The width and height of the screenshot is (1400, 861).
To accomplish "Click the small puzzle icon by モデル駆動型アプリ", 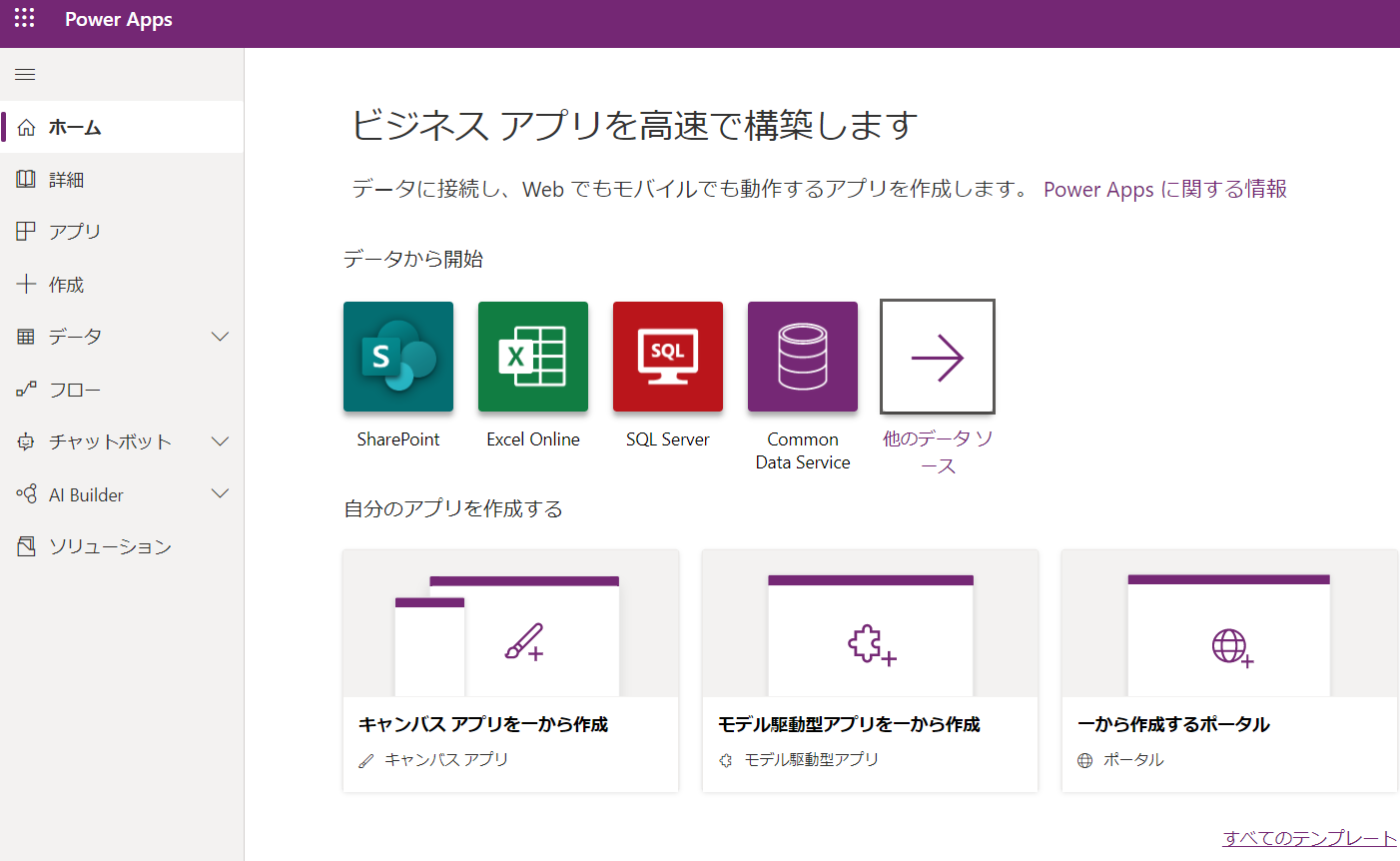I will 726,760.
